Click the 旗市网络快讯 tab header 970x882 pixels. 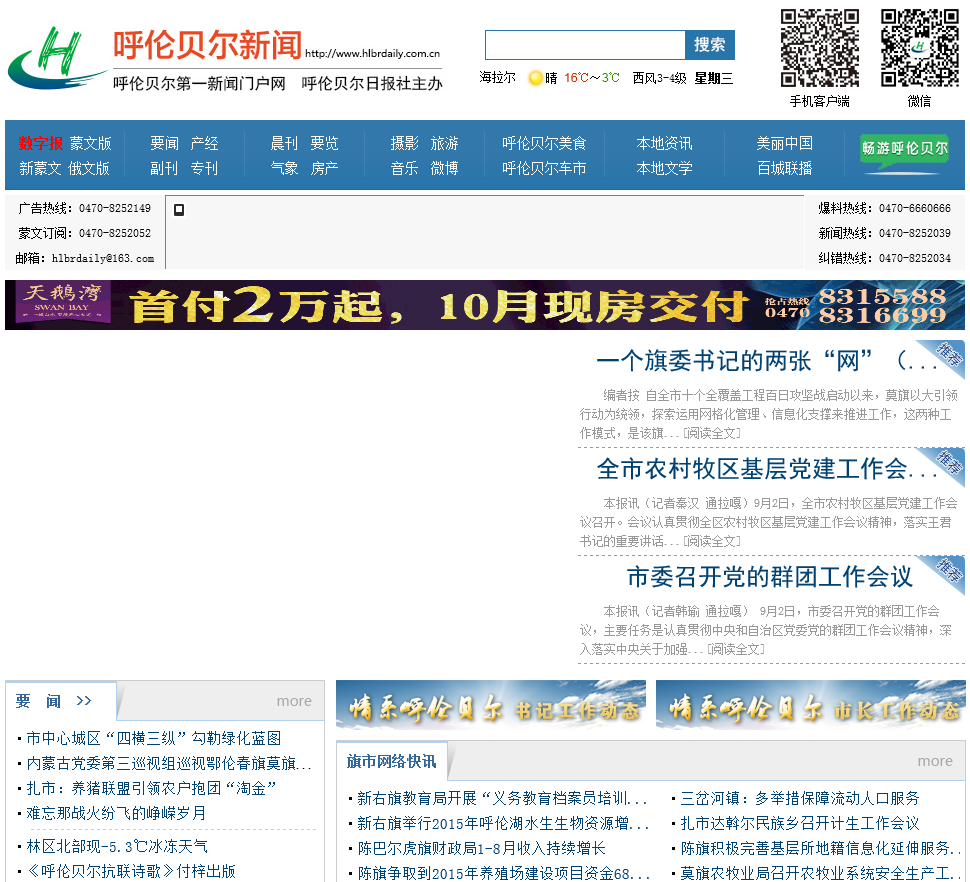click(x=391, y=761)
